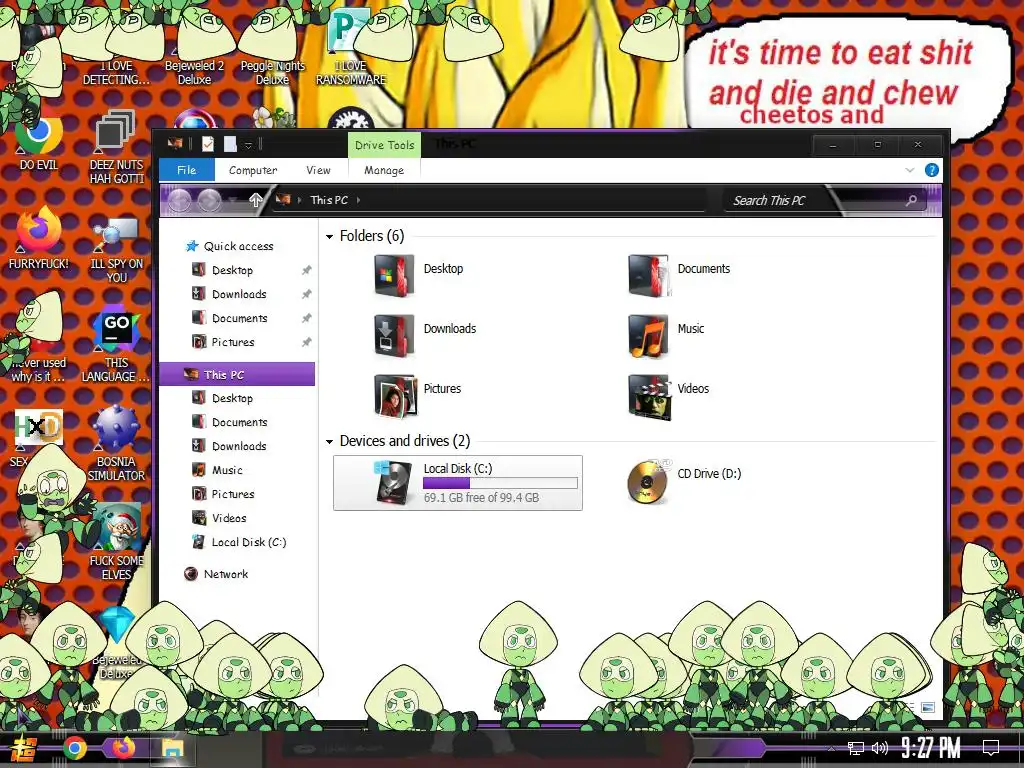Switch to large icons view button

pos(928,707)
